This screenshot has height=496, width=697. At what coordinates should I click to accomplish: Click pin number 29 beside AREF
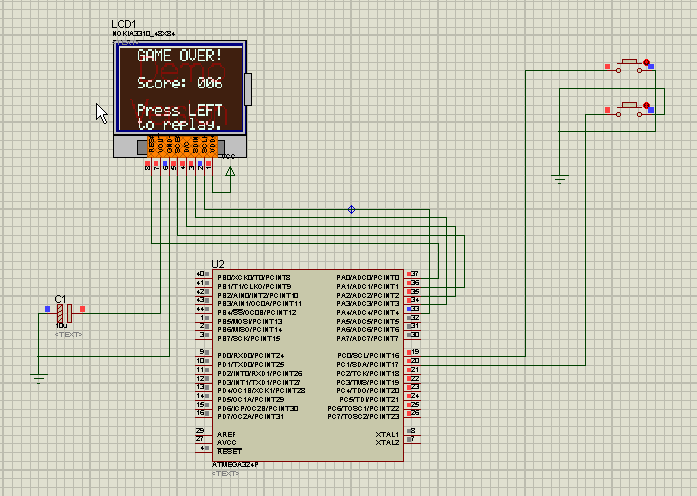click(200, 431)
